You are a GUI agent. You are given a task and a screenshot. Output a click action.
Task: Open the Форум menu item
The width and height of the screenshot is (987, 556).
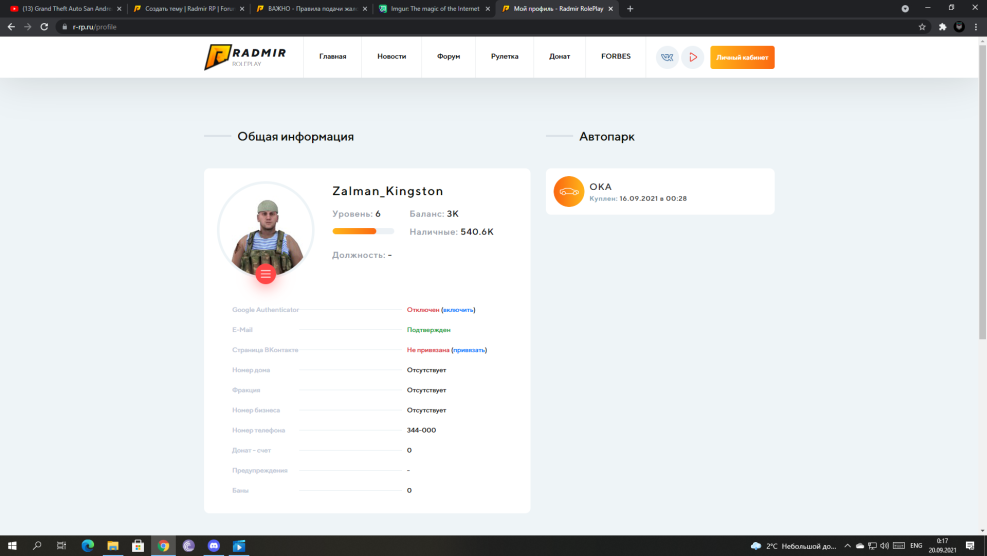448,57
